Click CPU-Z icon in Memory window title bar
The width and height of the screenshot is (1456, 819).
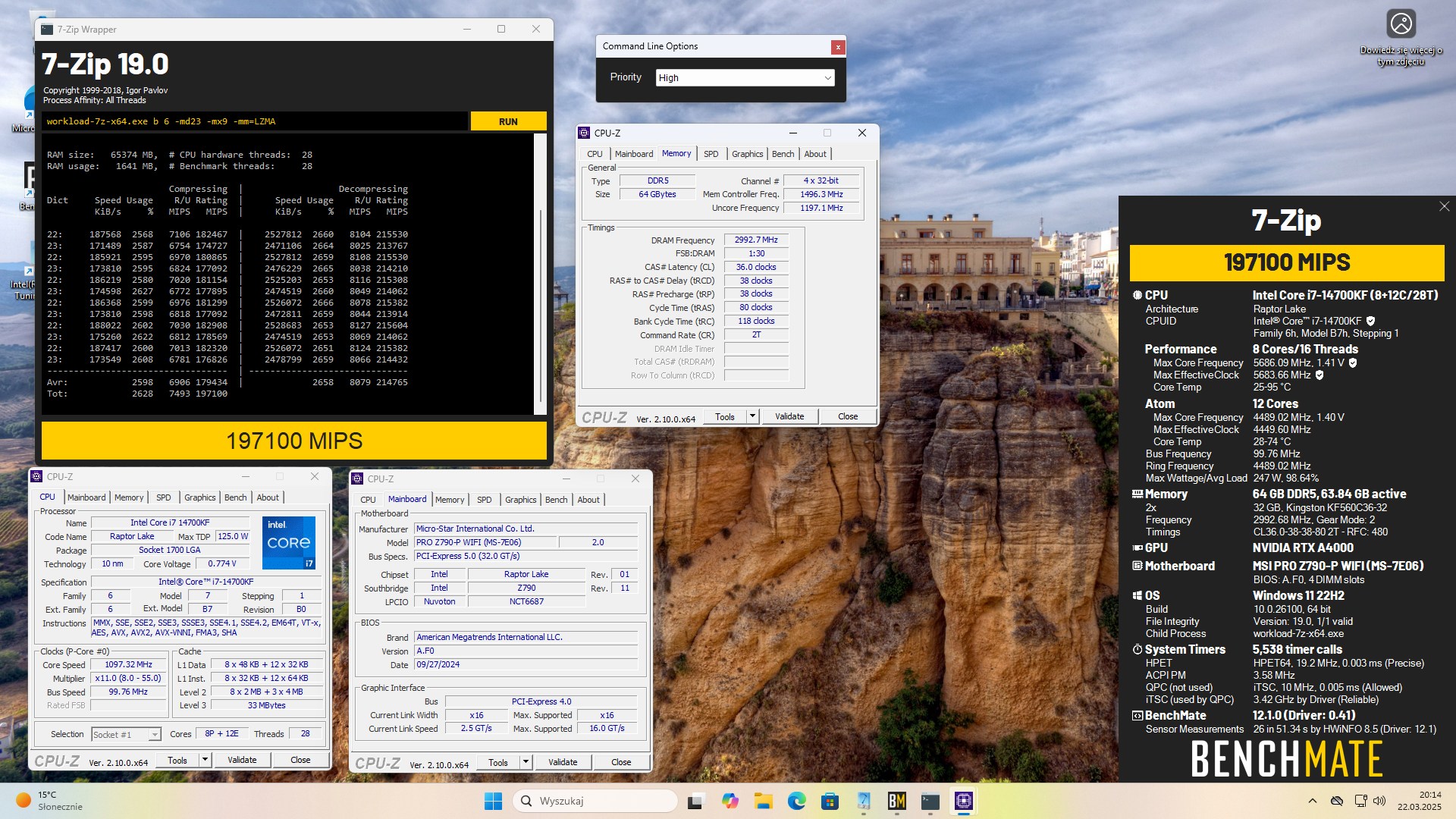585,133
